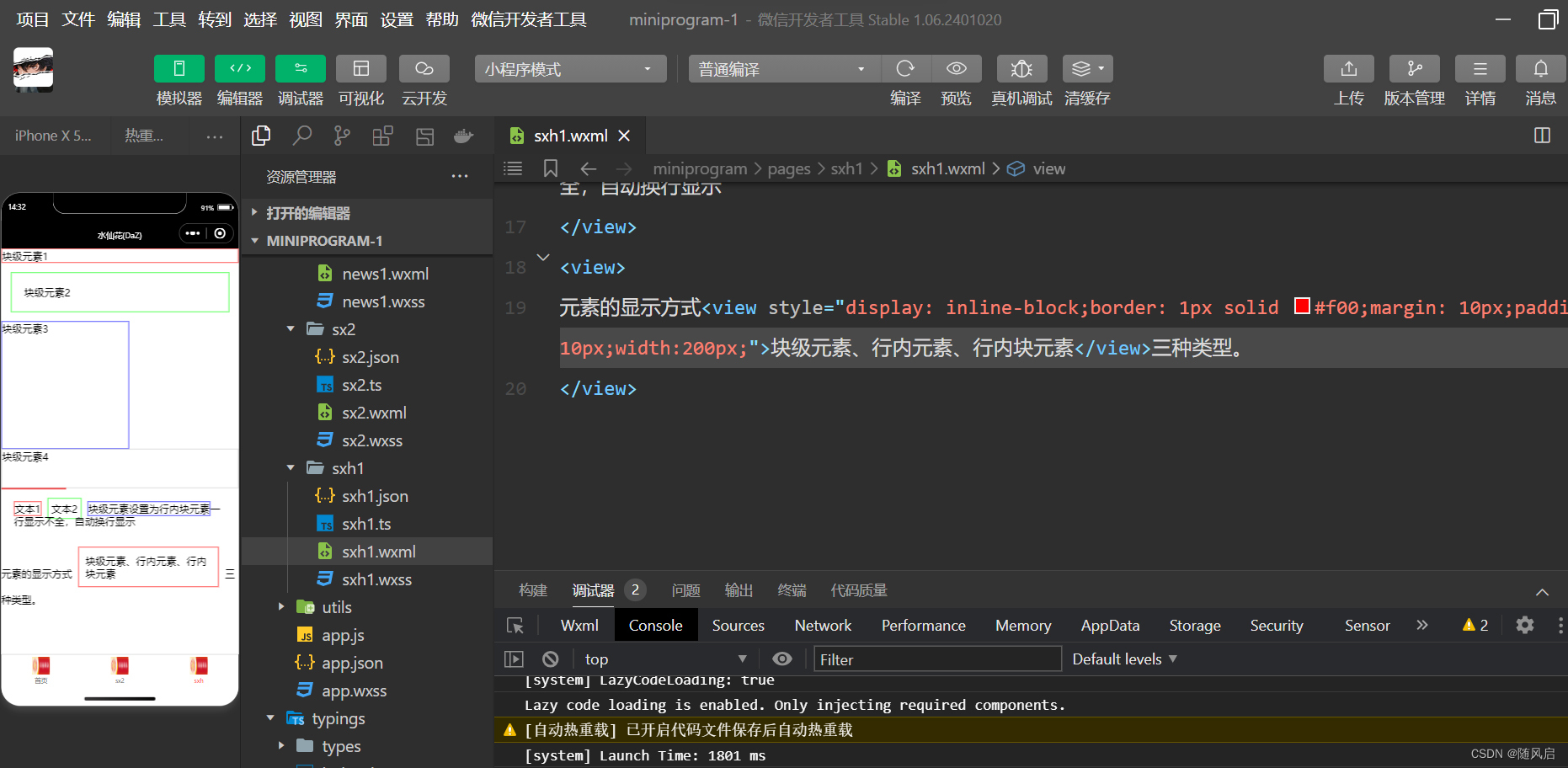The image size is (1568, 768).
Task: Open the Sources devtools tab
Action: tap(739, 626)
